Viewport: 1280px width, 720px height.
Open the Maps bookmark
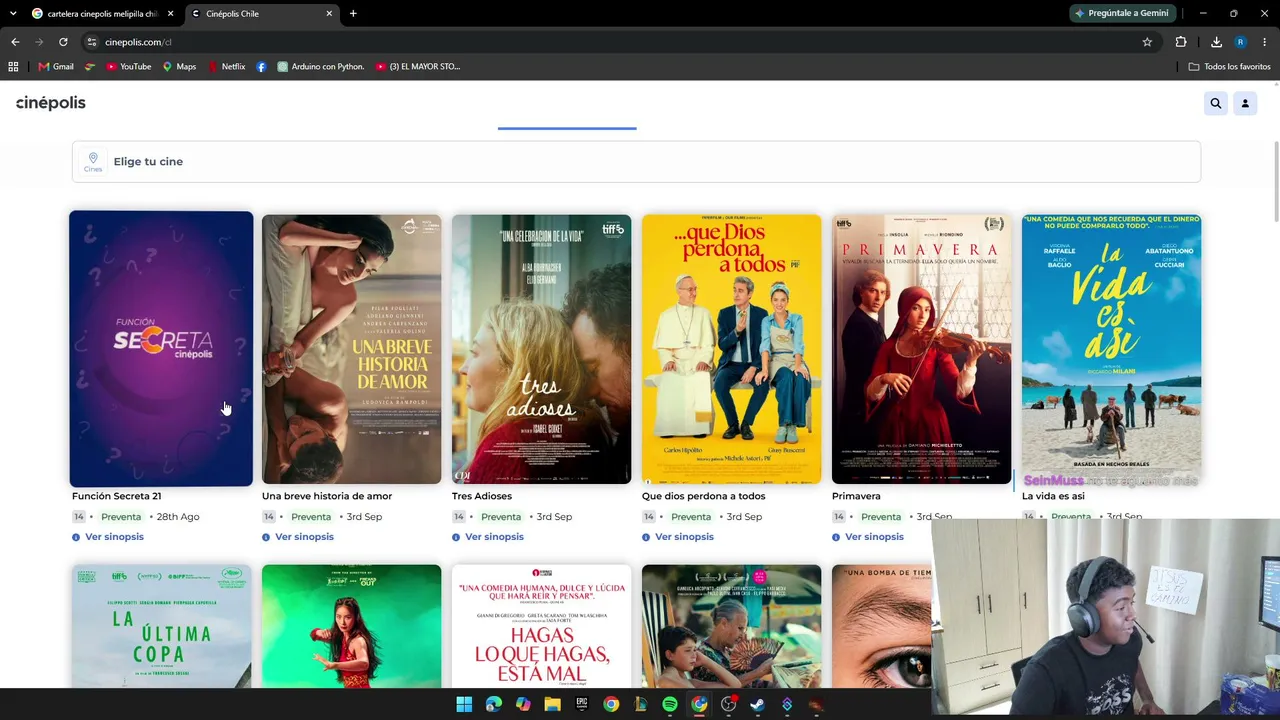(179, 67)
